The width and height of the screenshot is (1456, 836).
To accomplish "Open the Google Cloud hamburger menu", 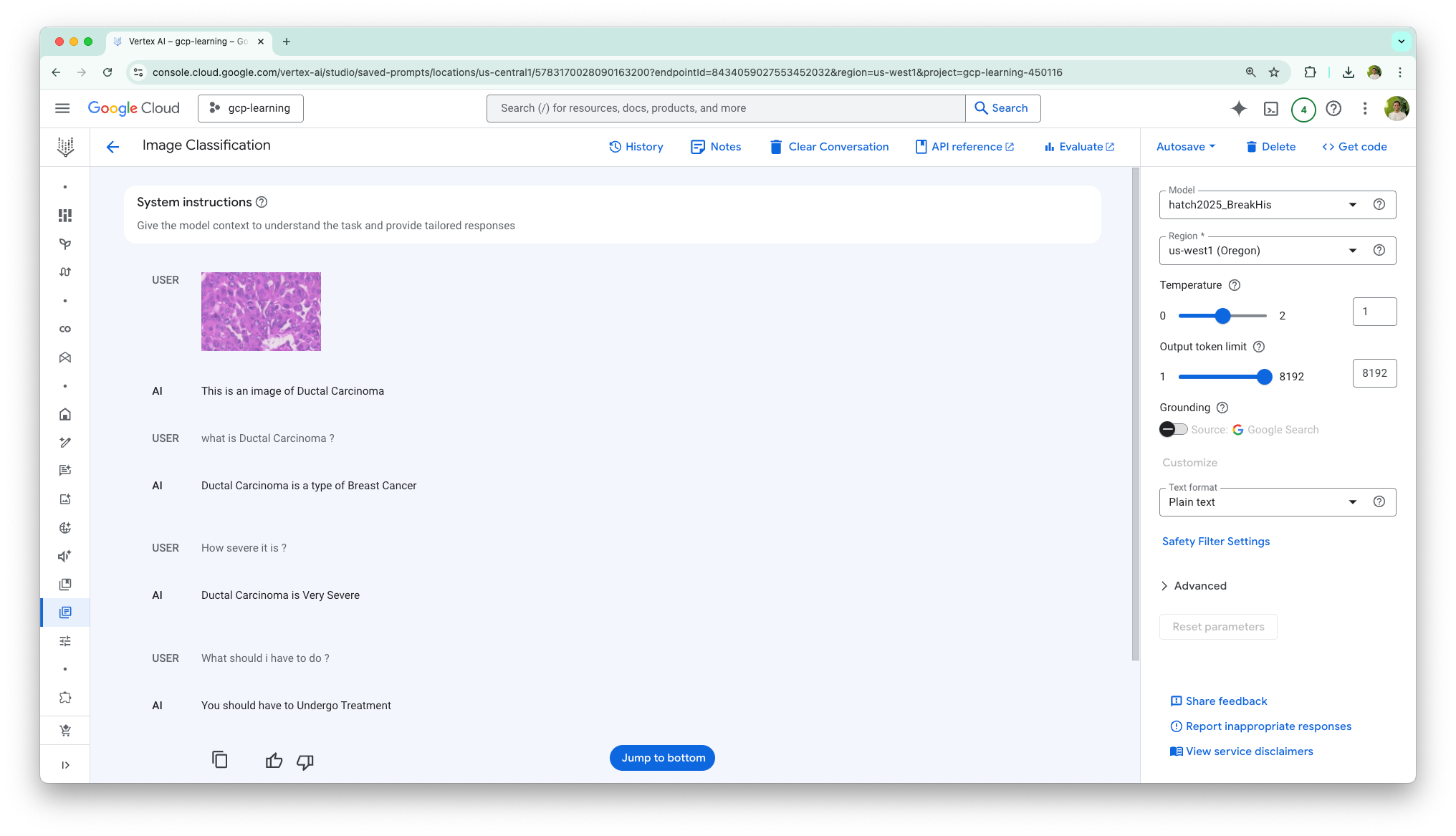I will (x=62, y=108).
